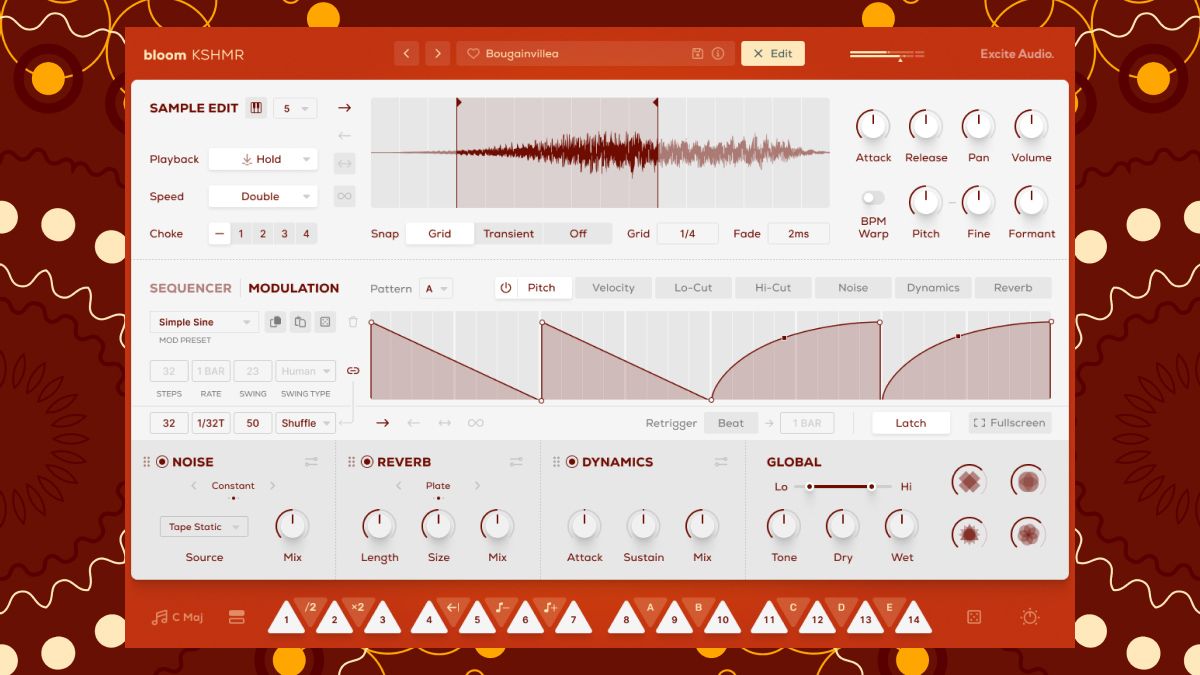Click the Edit button
This screenshot has height=675, width=1200.
click(773, 54)
